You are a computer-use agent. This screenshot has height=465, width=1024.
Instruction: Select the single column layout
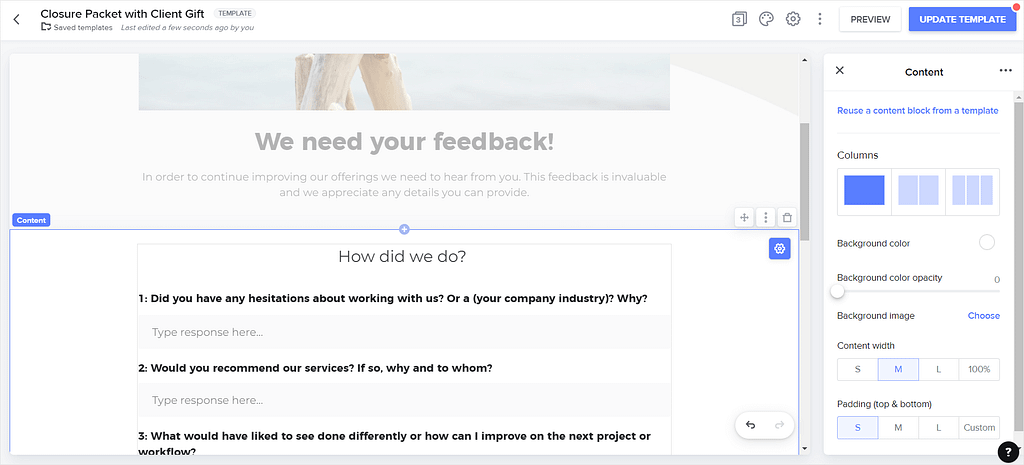pos(864,190)
